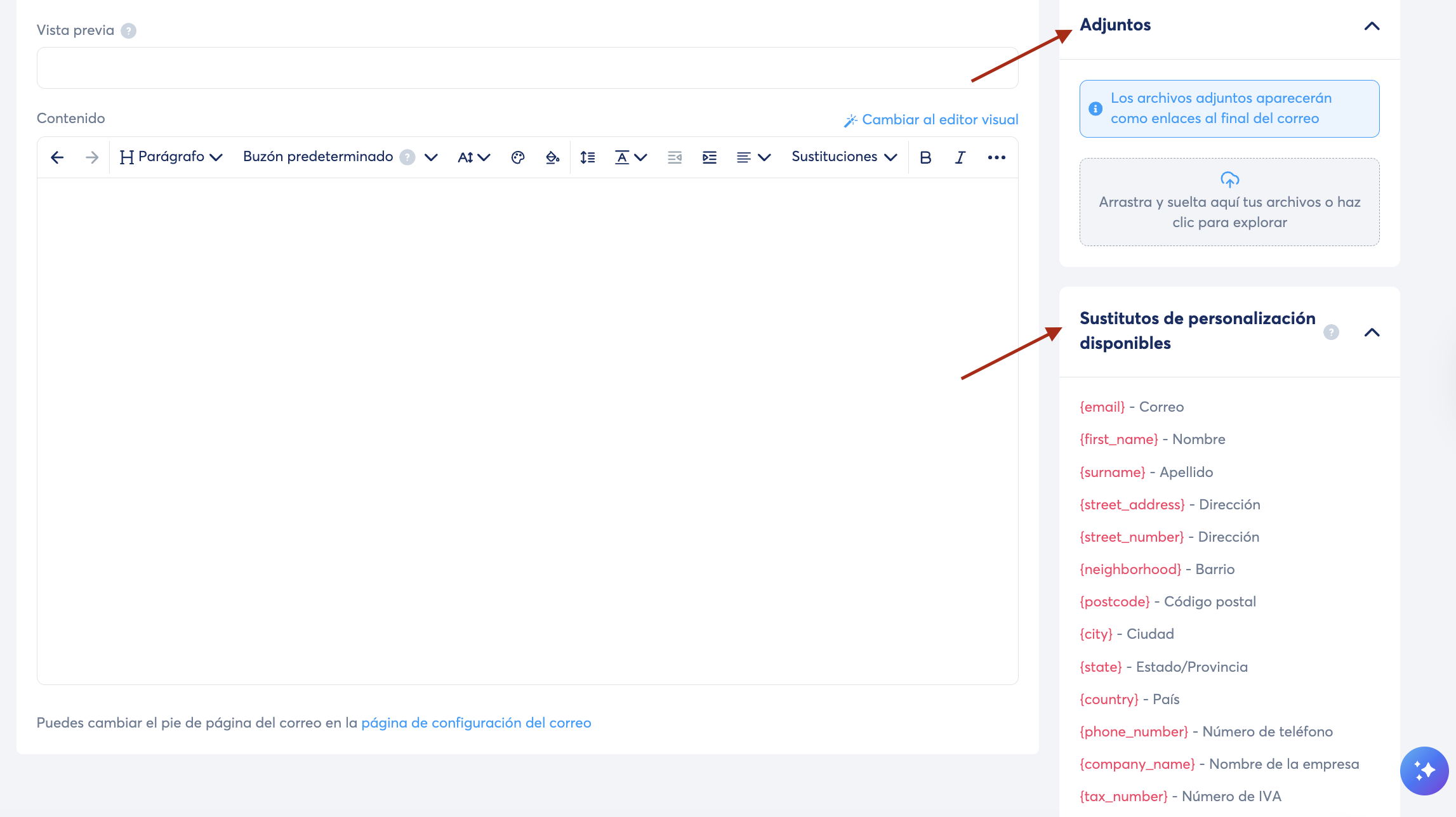Toggle italic formatting
Viewport: 1456px width, 817px height.
pos(960,157)
